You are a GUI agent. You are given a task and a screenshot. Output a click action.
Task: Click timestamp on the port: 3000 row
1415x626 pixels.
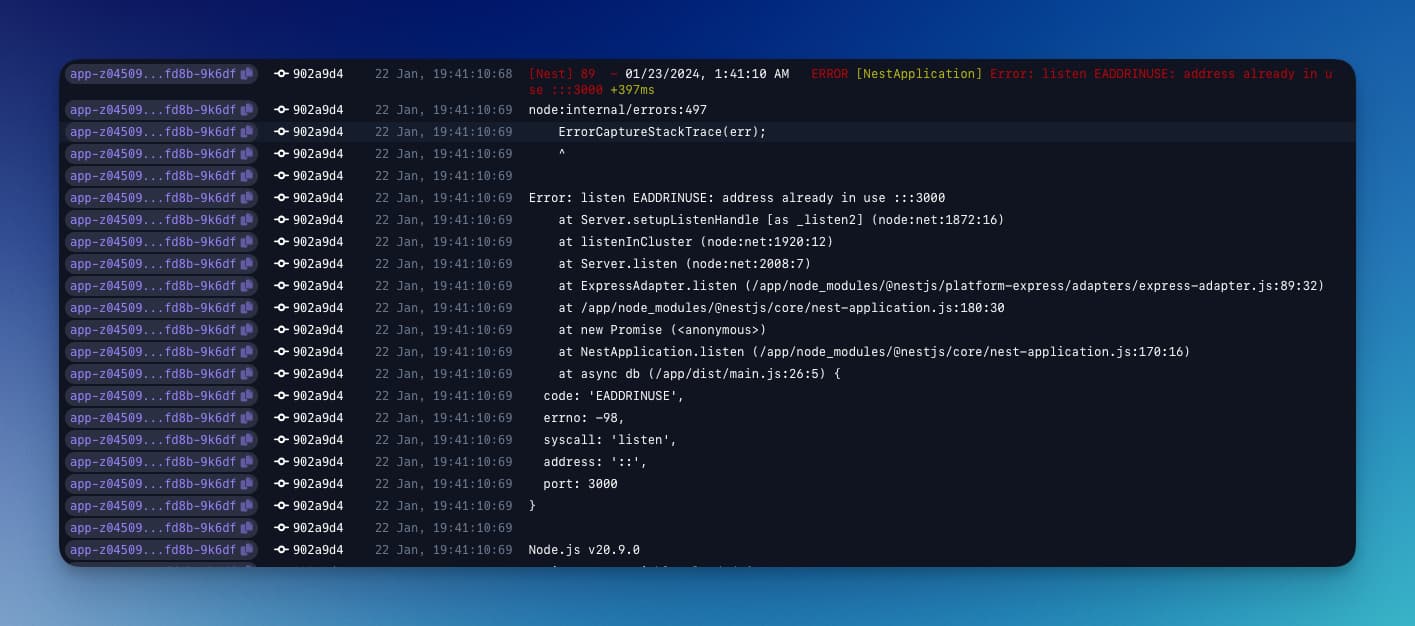pos(443,484)
